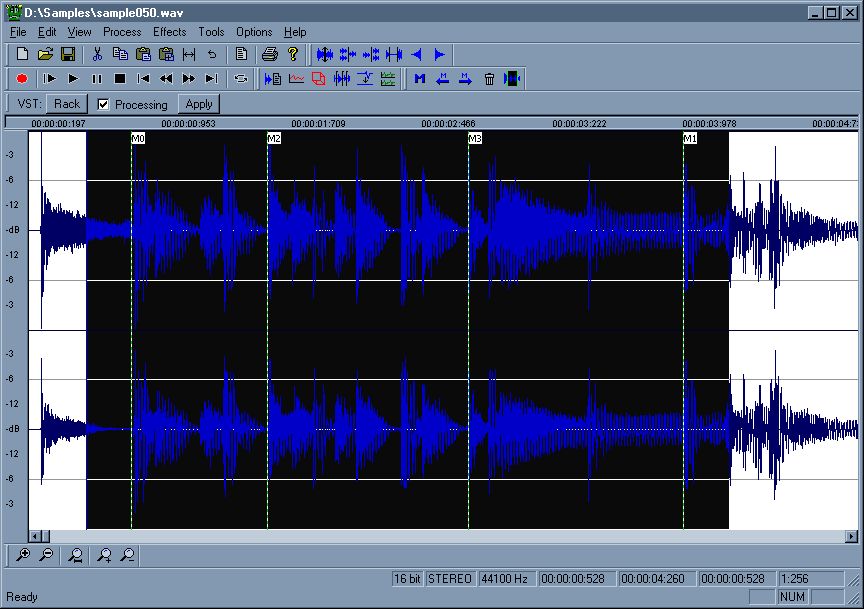Open the Edit menu

pyautogui.click(x=47, y=32)
